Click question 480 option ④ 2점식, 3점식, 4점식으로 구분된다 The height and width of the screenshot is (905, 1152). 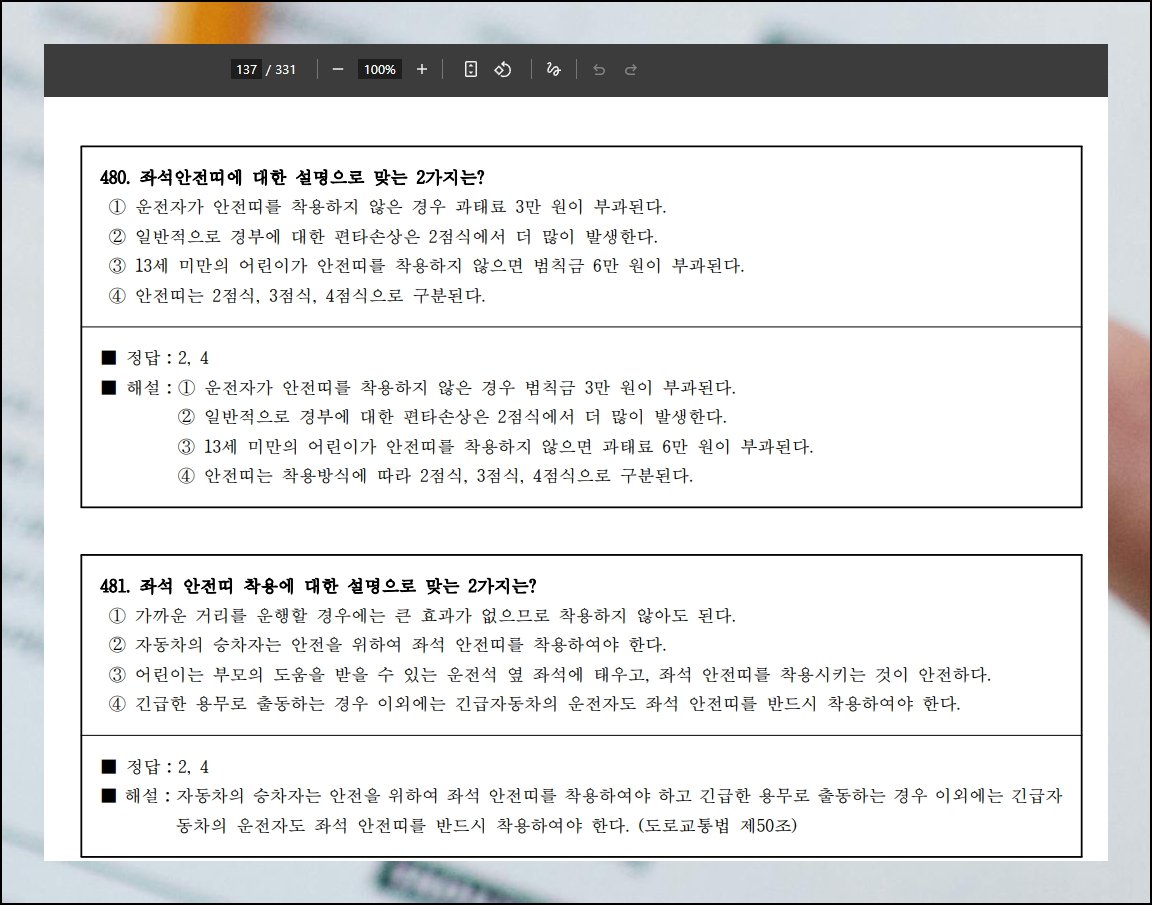(297, 295)
